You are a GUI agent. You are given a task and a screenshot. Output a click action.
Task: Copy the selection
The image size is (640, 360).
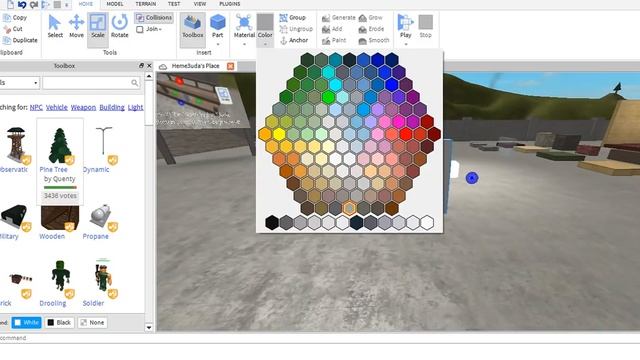15,18
